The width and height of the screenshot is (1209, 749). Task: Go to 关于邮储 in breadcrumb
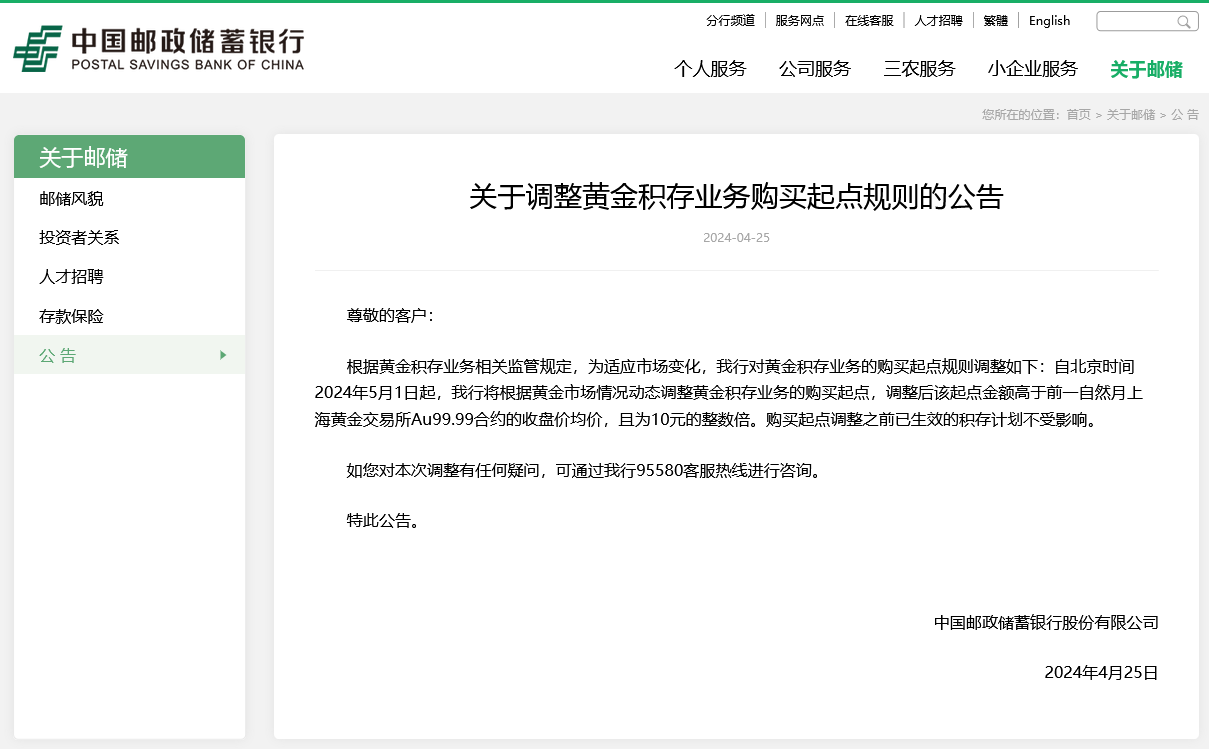coord(1131,115)
